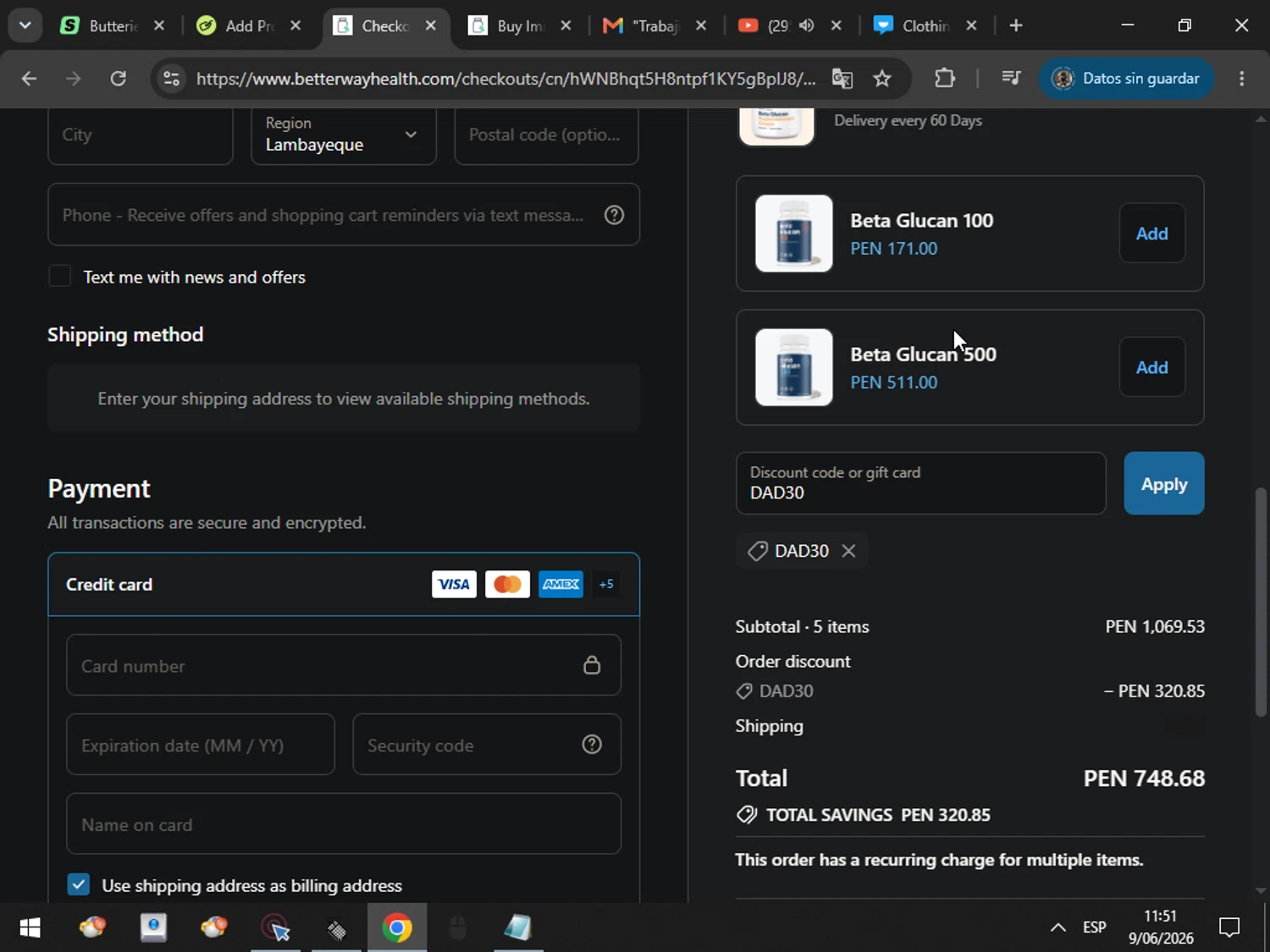
Task: Open the Windows Start menu
Action: pyautogui.click(x=30, y=927)
